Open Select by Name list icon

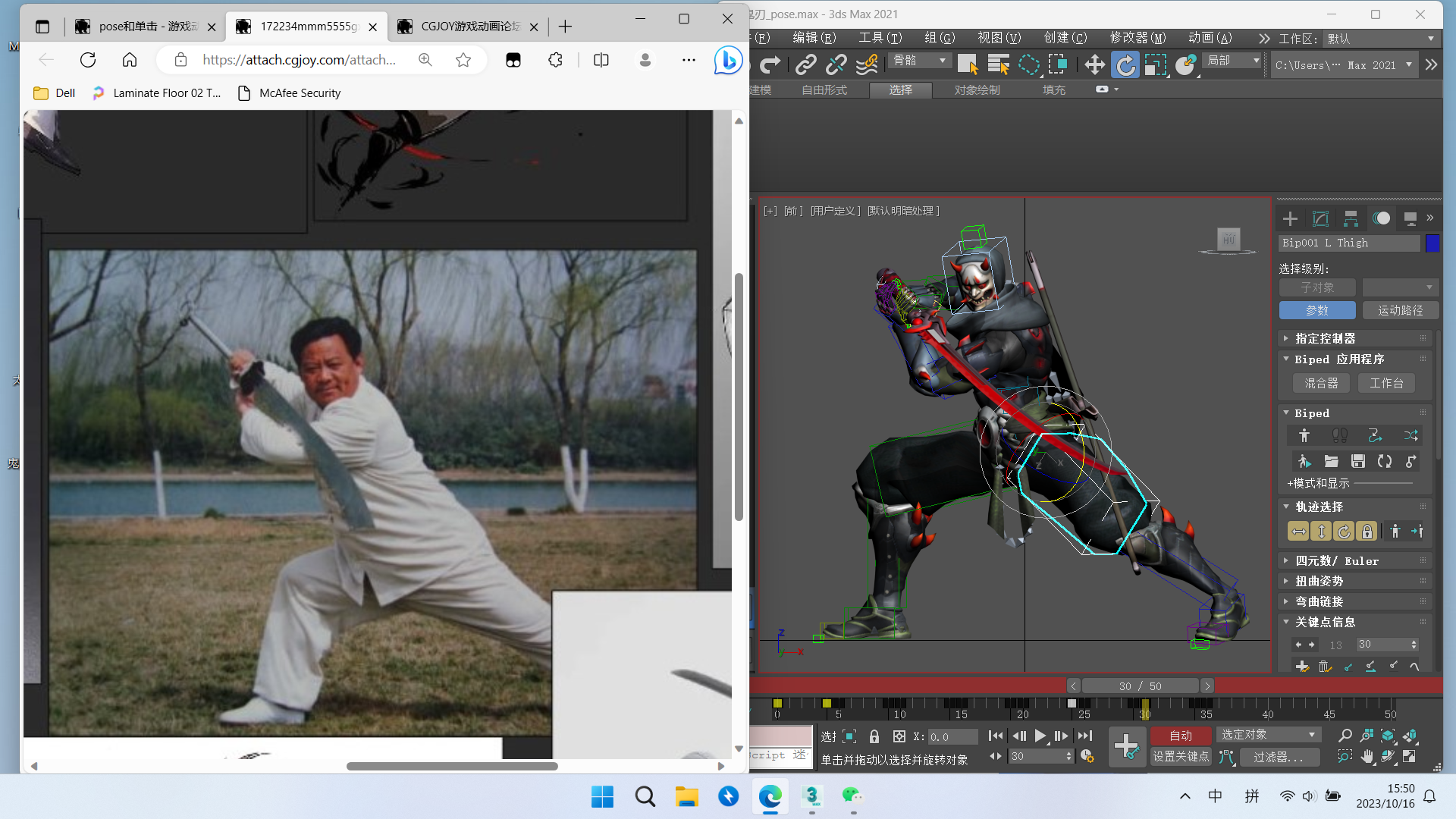coord(999,65)
